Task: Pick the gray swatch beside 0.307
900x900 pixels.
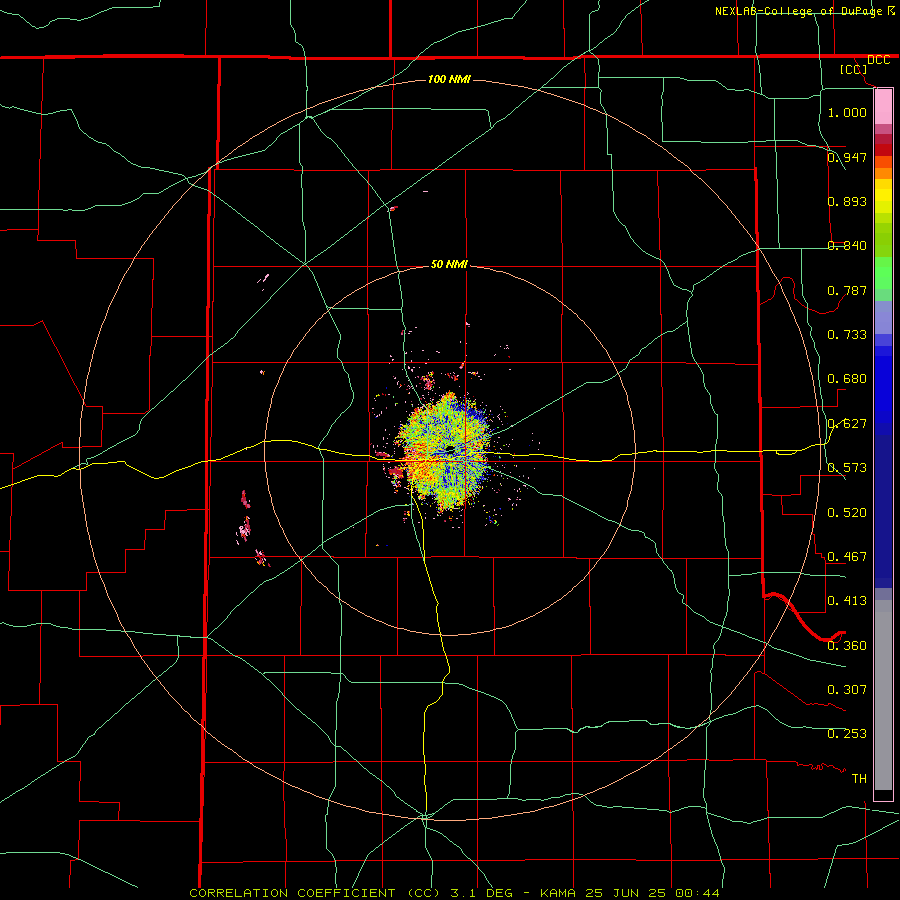Action: pyautogui.click(x=883, y=695)
